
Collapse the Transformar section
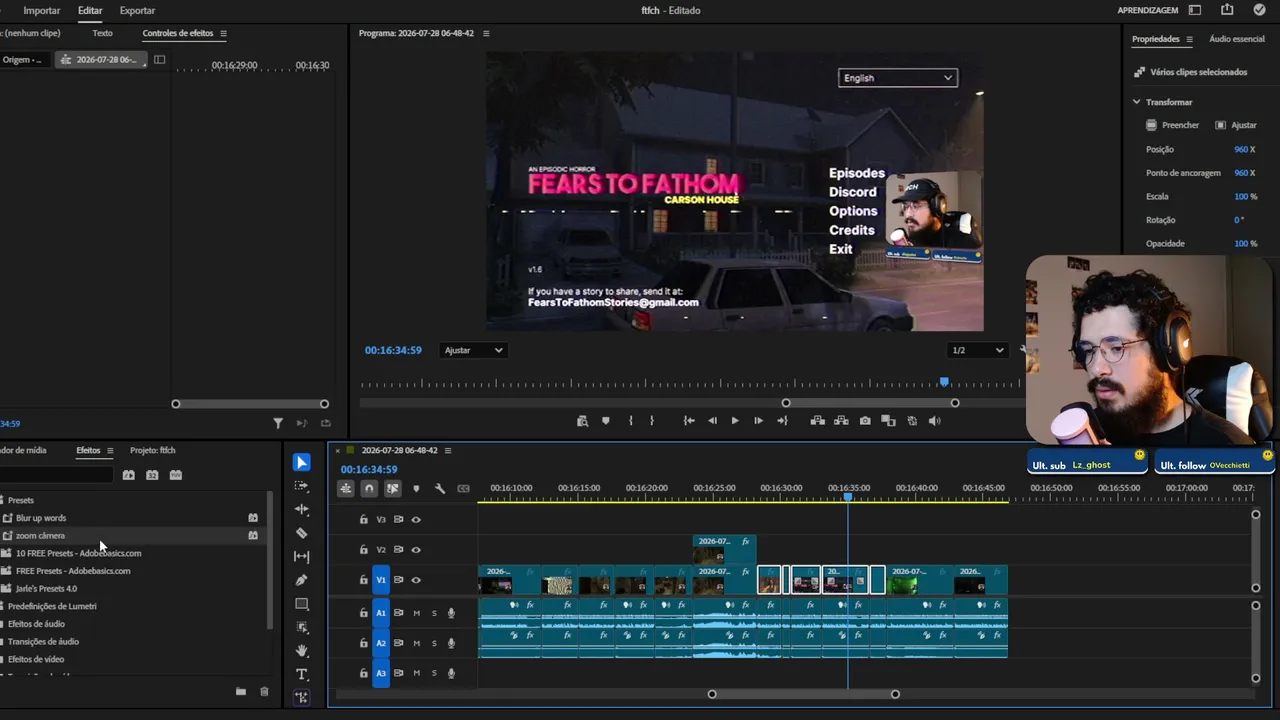tap(1136, 102)
